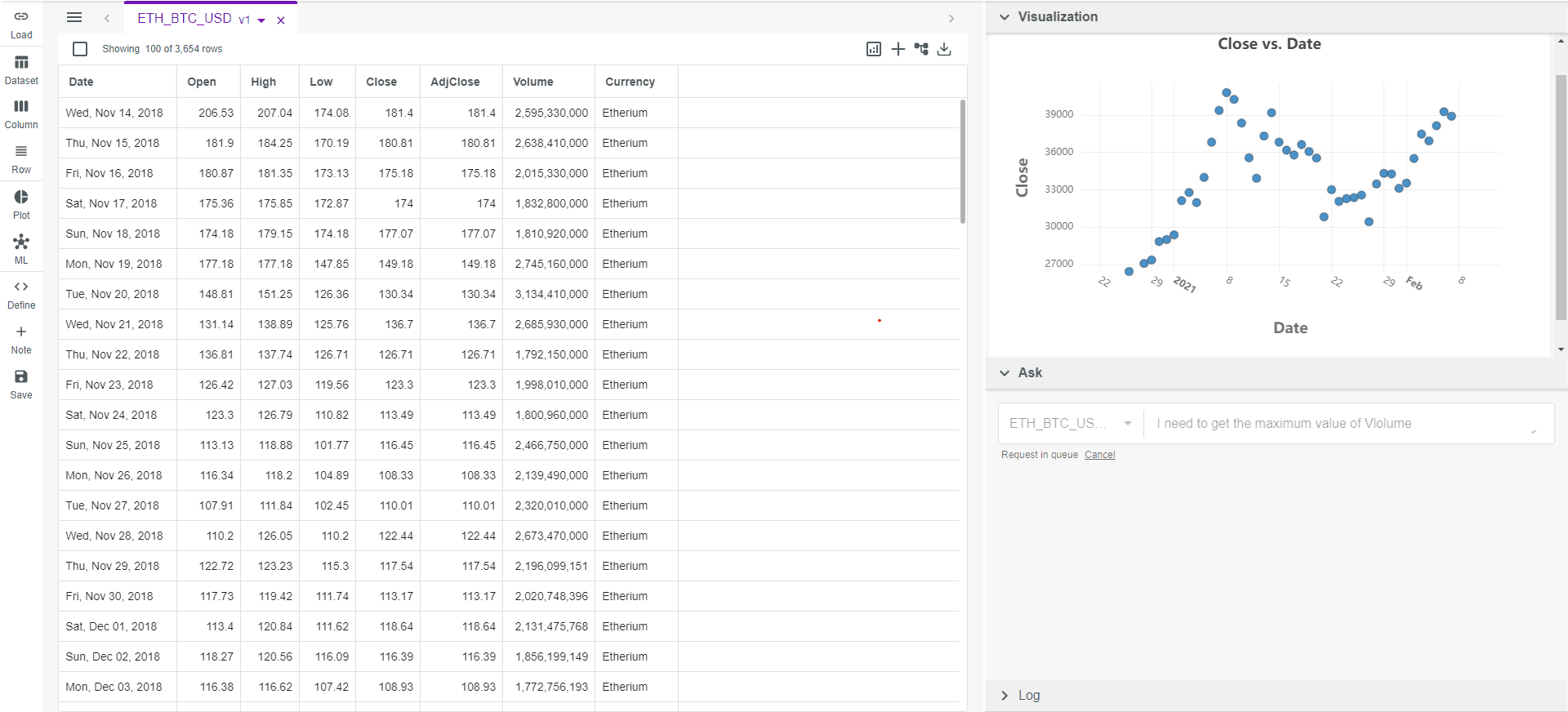Click the Dataset sidebar icon
The image size is (1568, 712).
click(x=21, y=70)
